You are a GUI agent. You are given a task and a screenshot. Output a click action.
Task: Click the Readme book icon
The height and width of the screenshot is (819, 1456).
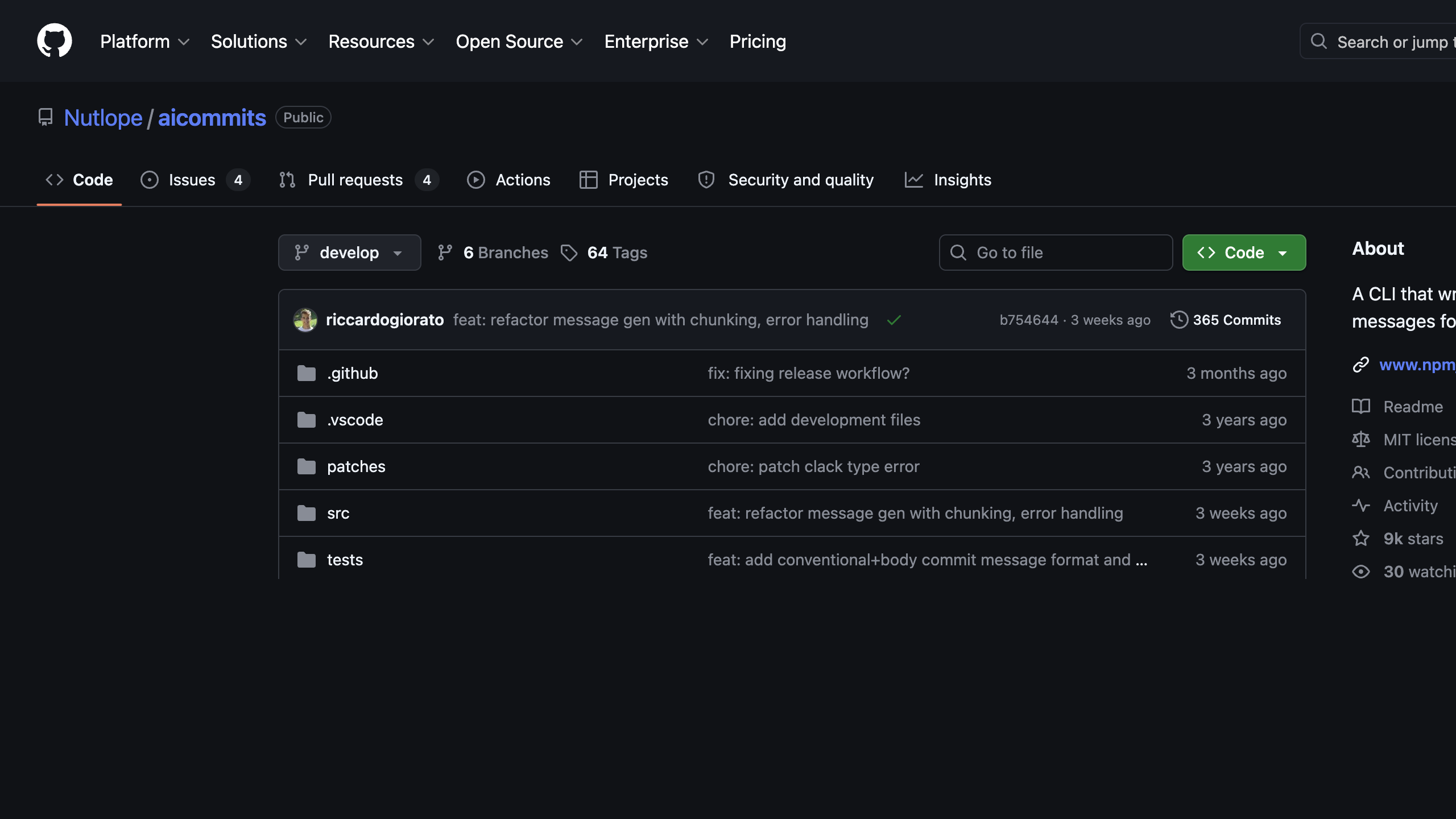tap(1361, 407)
